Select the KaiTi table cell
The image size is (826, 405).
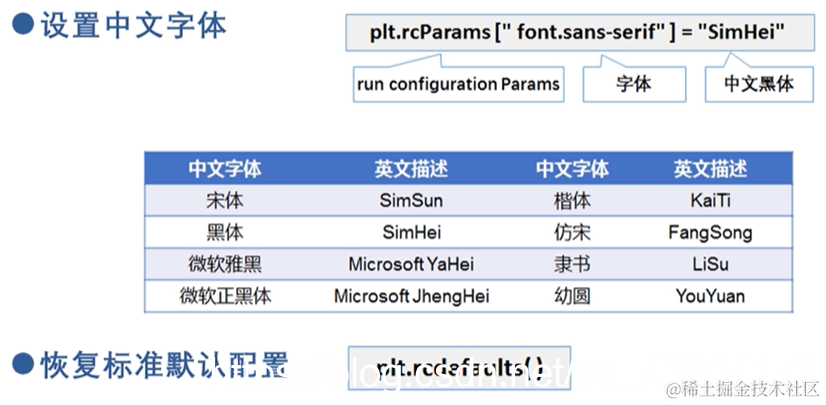click(x=711, y=200)
